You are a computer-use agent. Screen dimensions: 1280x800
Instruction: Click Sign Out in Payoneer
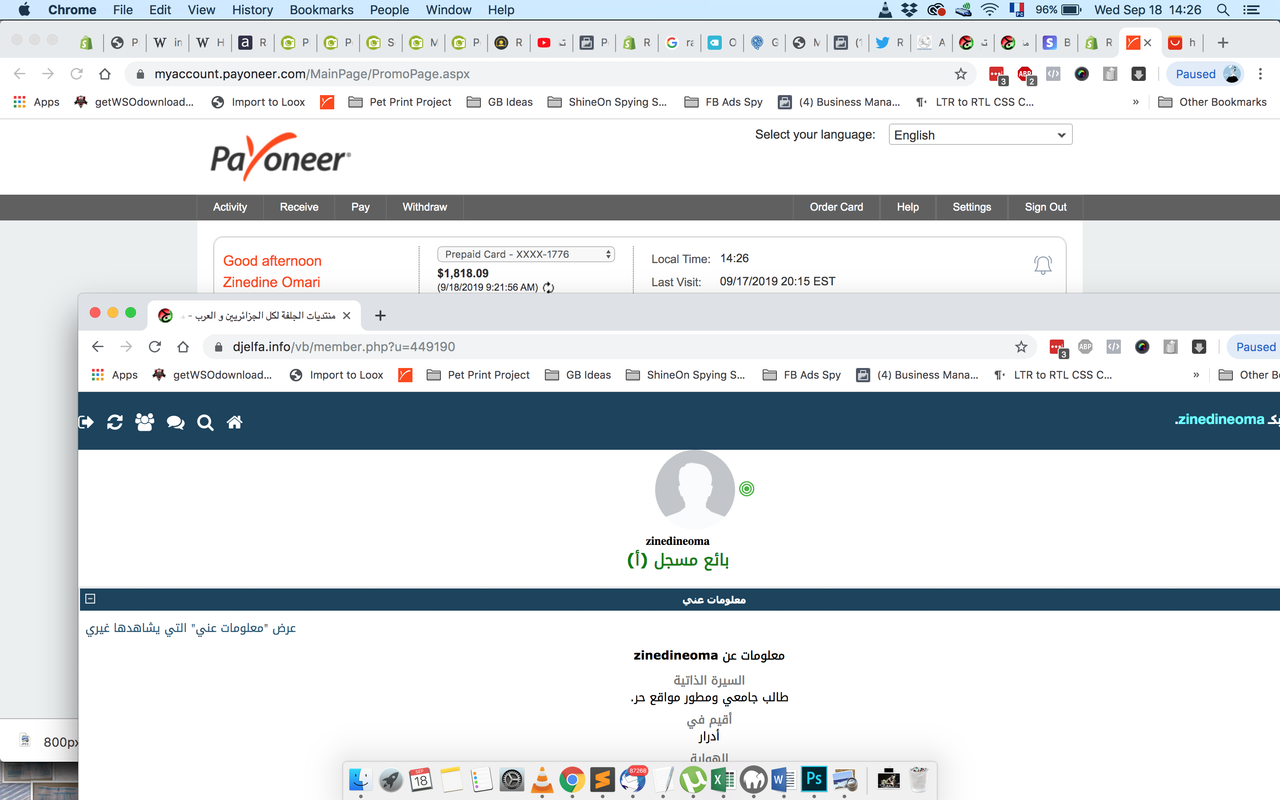click(x=1046, y=207)
